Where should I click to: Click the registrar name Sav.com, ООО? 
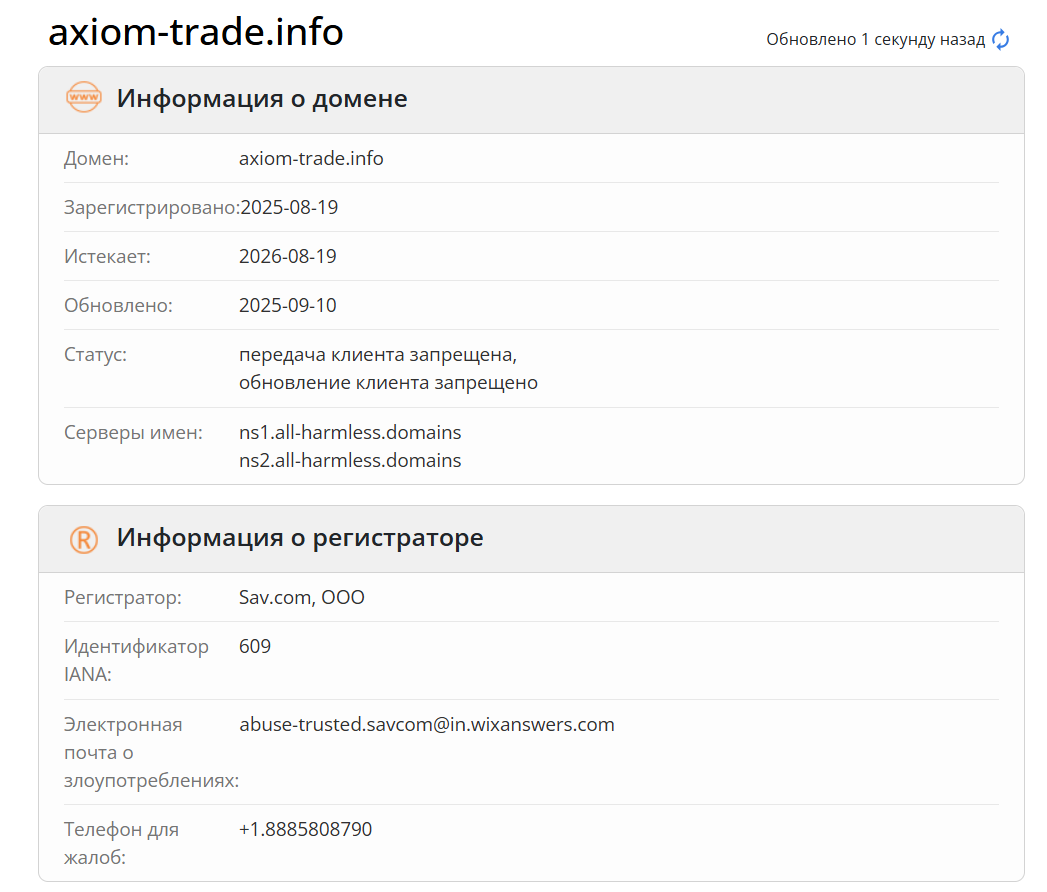click(302, 598)
